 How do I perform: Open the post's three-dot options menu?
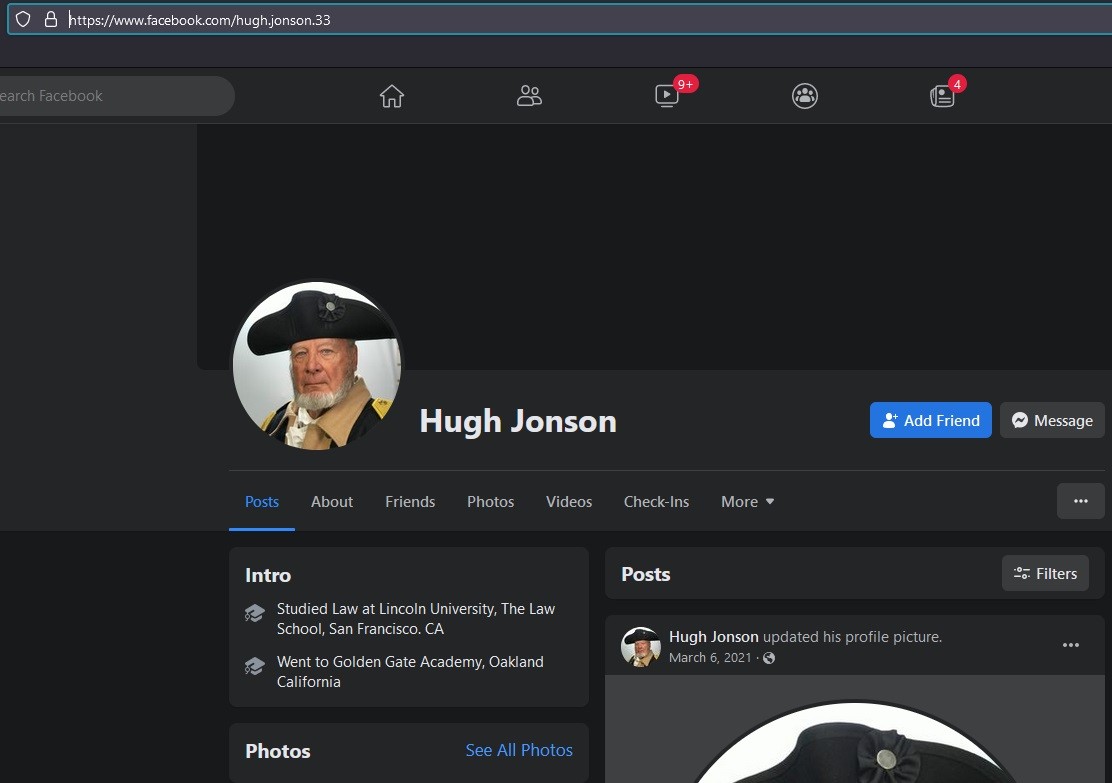coord(1070,645)
